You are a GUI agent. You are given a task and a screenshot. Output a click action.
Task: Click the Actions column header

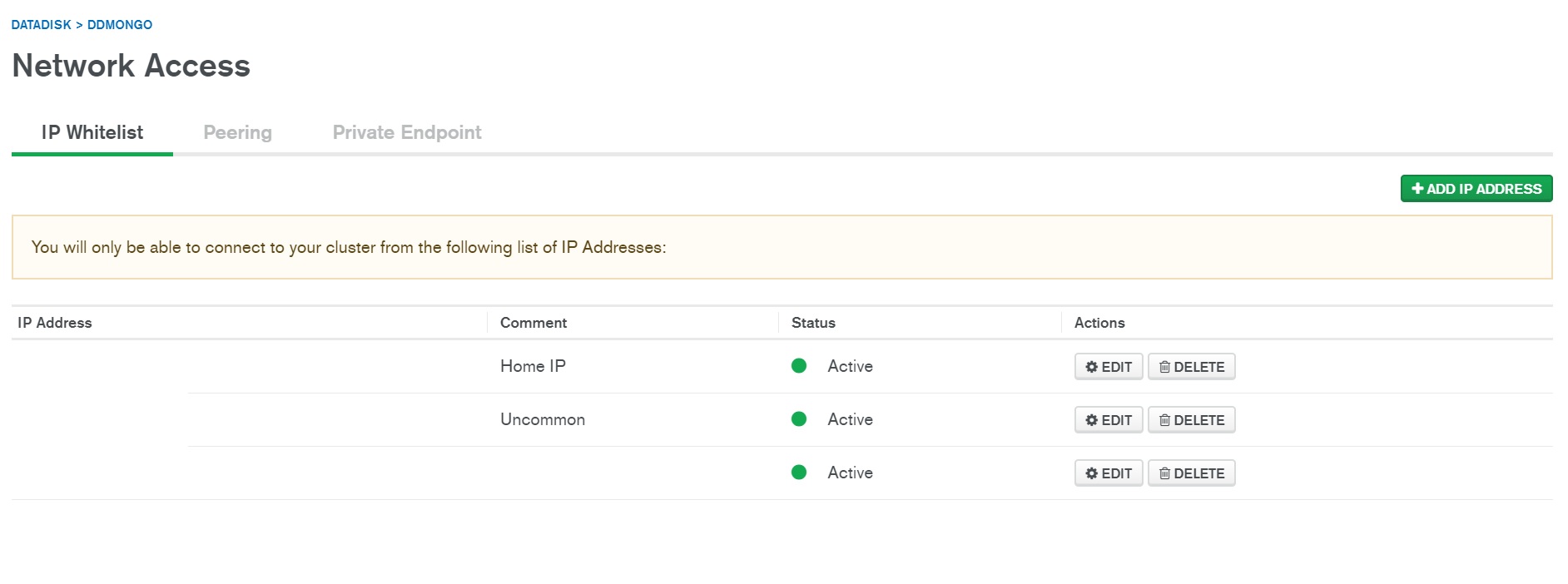[x=1099, y=323]
